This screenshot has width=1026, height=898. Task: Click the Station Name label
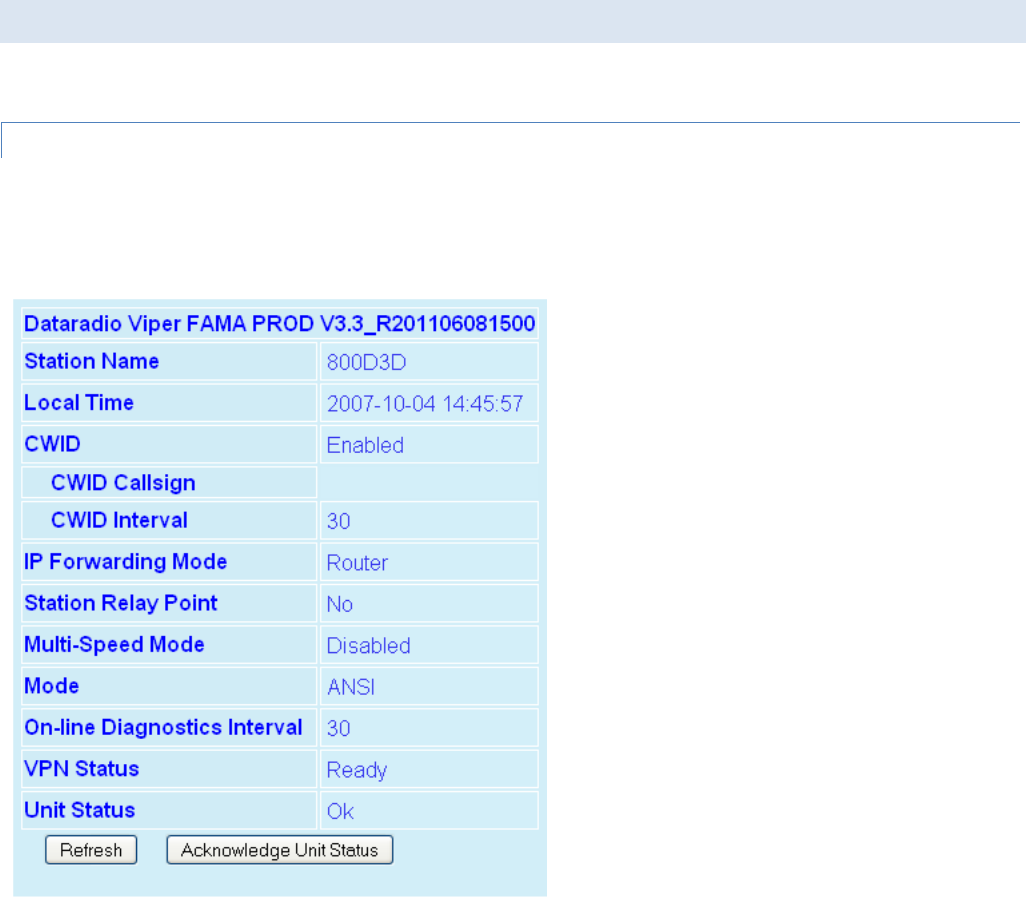click(x=92, y=361)
